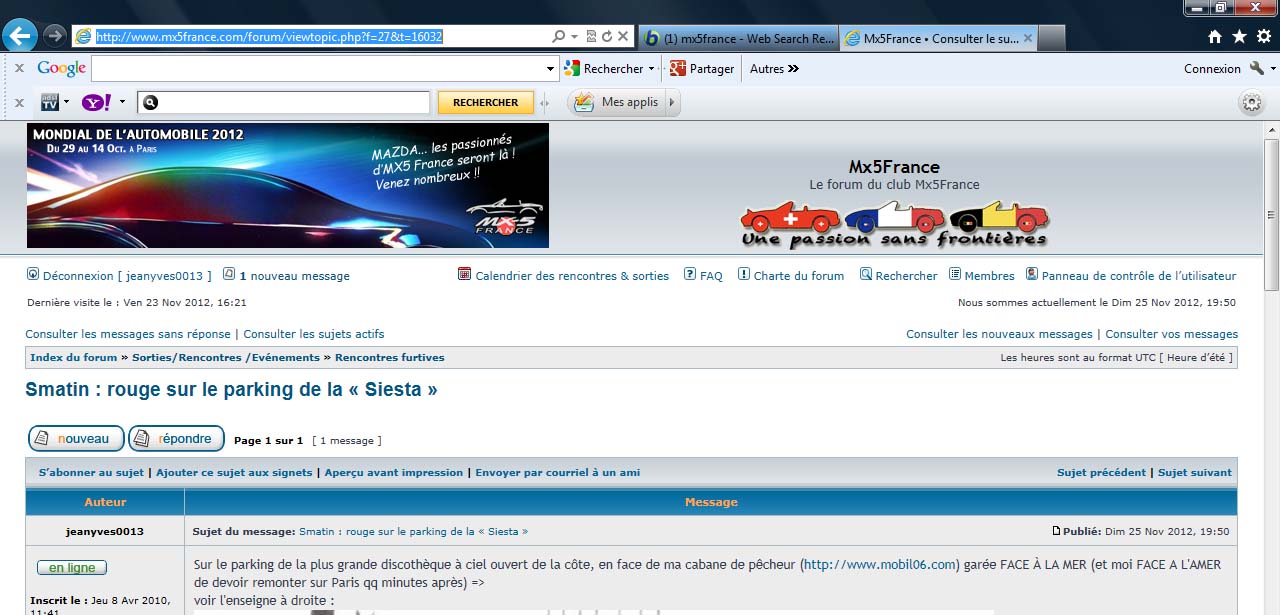Viewport: 1280px width, 615px height.
Task: Open Rencontres furtives breadcrumb
Action: tap(390, 357)
